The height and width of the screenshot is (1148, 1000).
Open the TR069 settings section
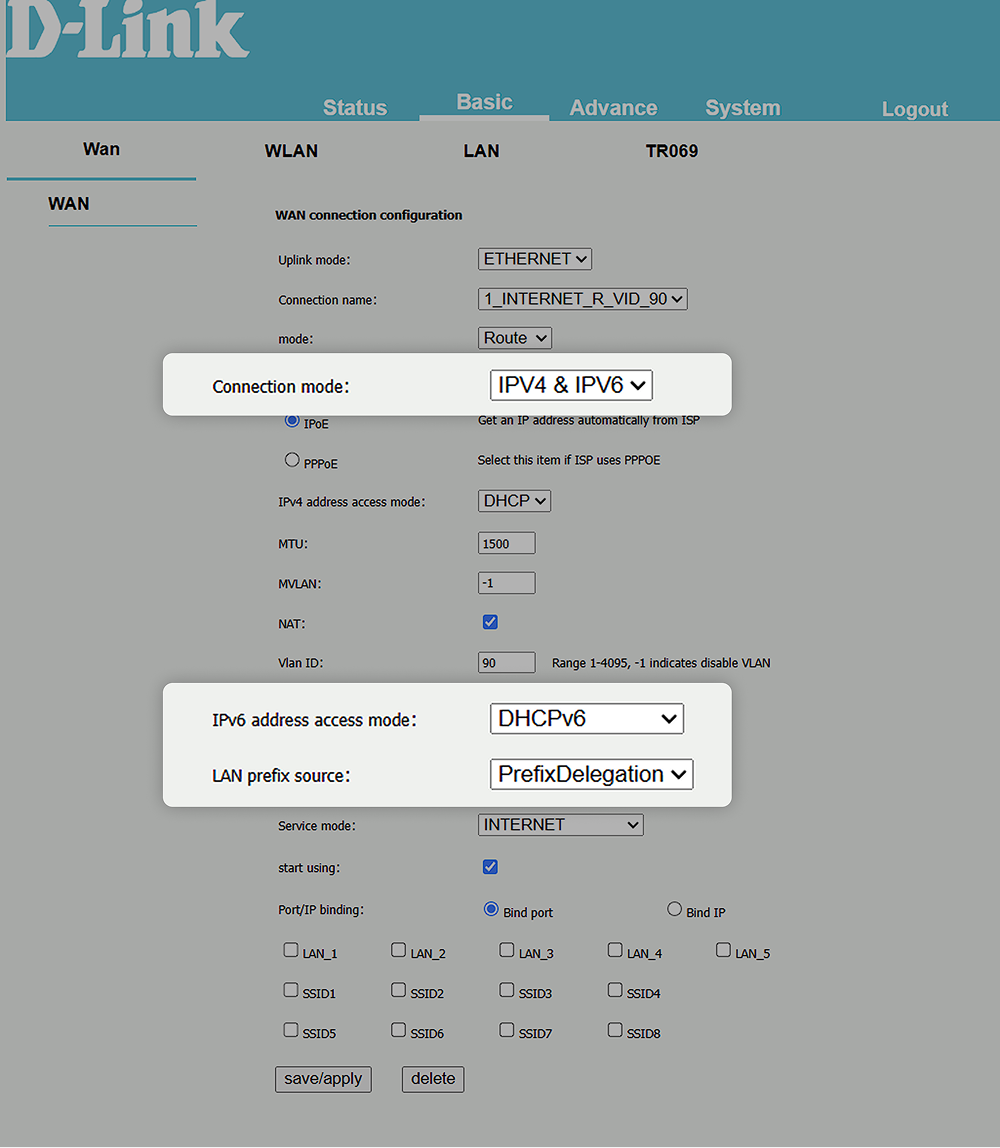click(x=671, y=151)
